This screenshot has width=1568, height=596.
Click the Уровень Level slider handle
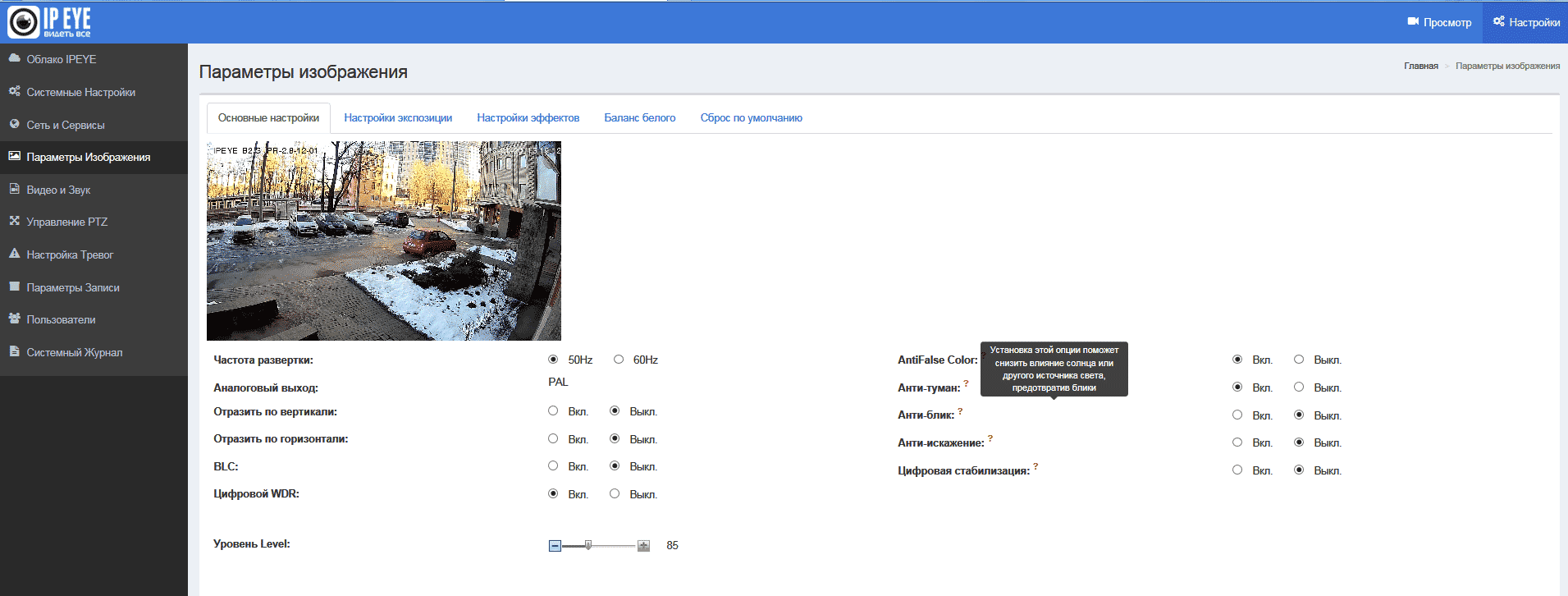[588, 545]
